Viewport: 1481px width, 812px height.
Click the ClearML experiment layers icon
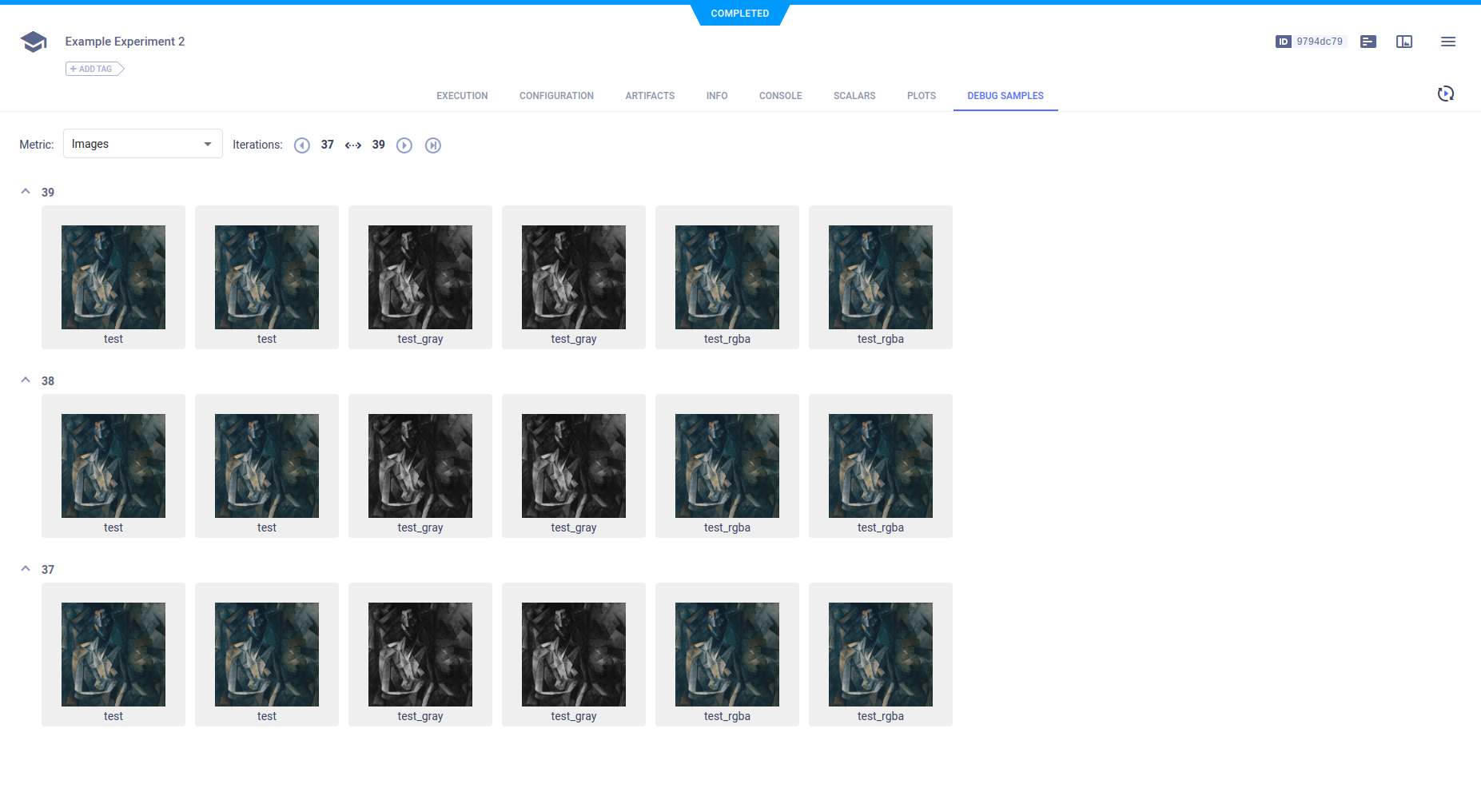(x=33, y=42)
